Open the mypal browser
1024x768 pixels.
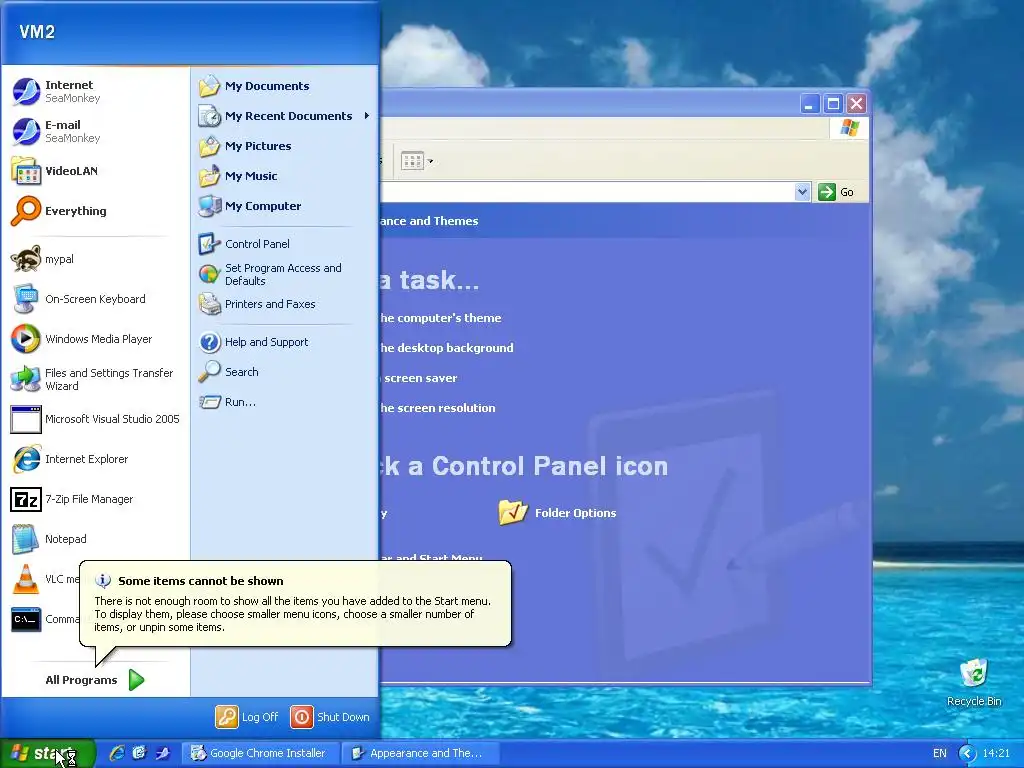(95, 259)
